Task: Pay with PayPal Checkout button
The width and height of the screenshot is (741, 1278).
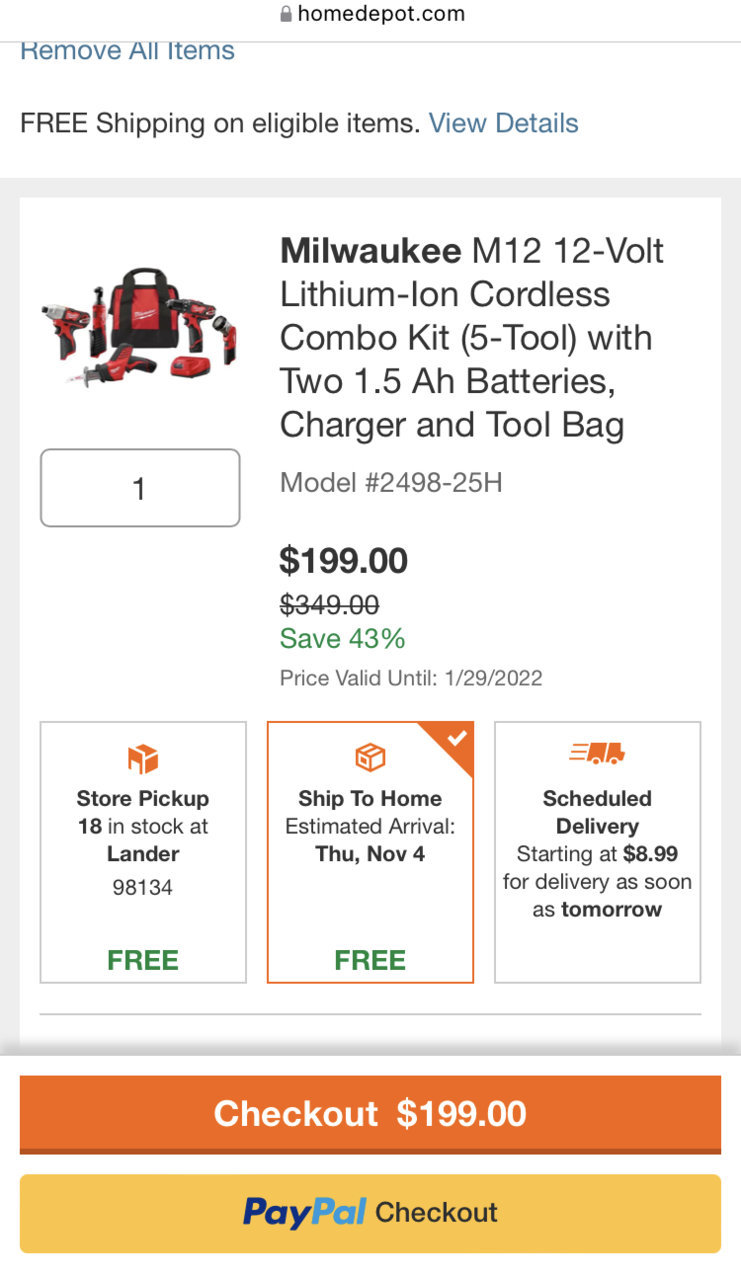Action: [370, 1213]
